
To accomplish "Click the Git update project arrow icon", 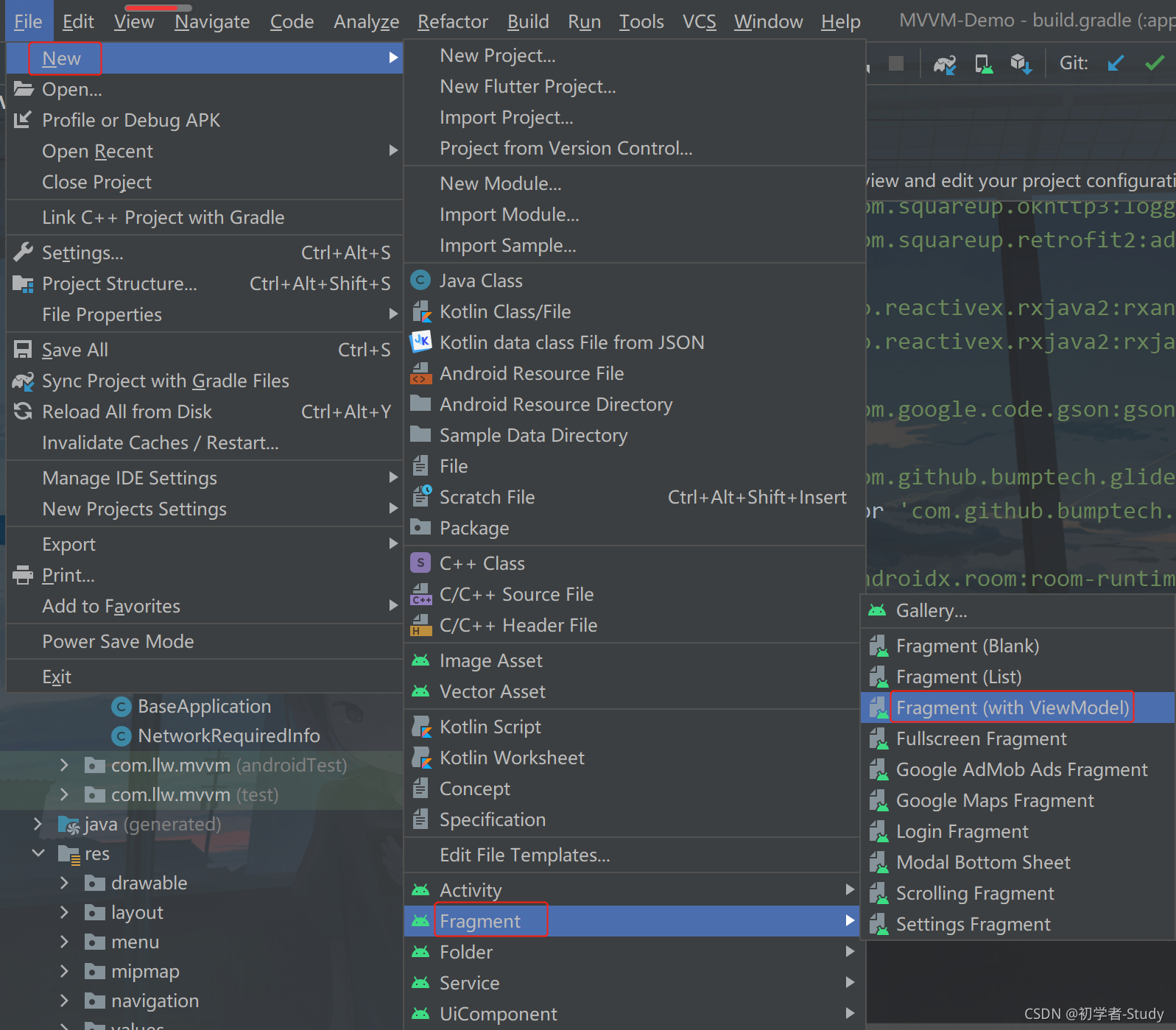I will [x=1116, y=63].
